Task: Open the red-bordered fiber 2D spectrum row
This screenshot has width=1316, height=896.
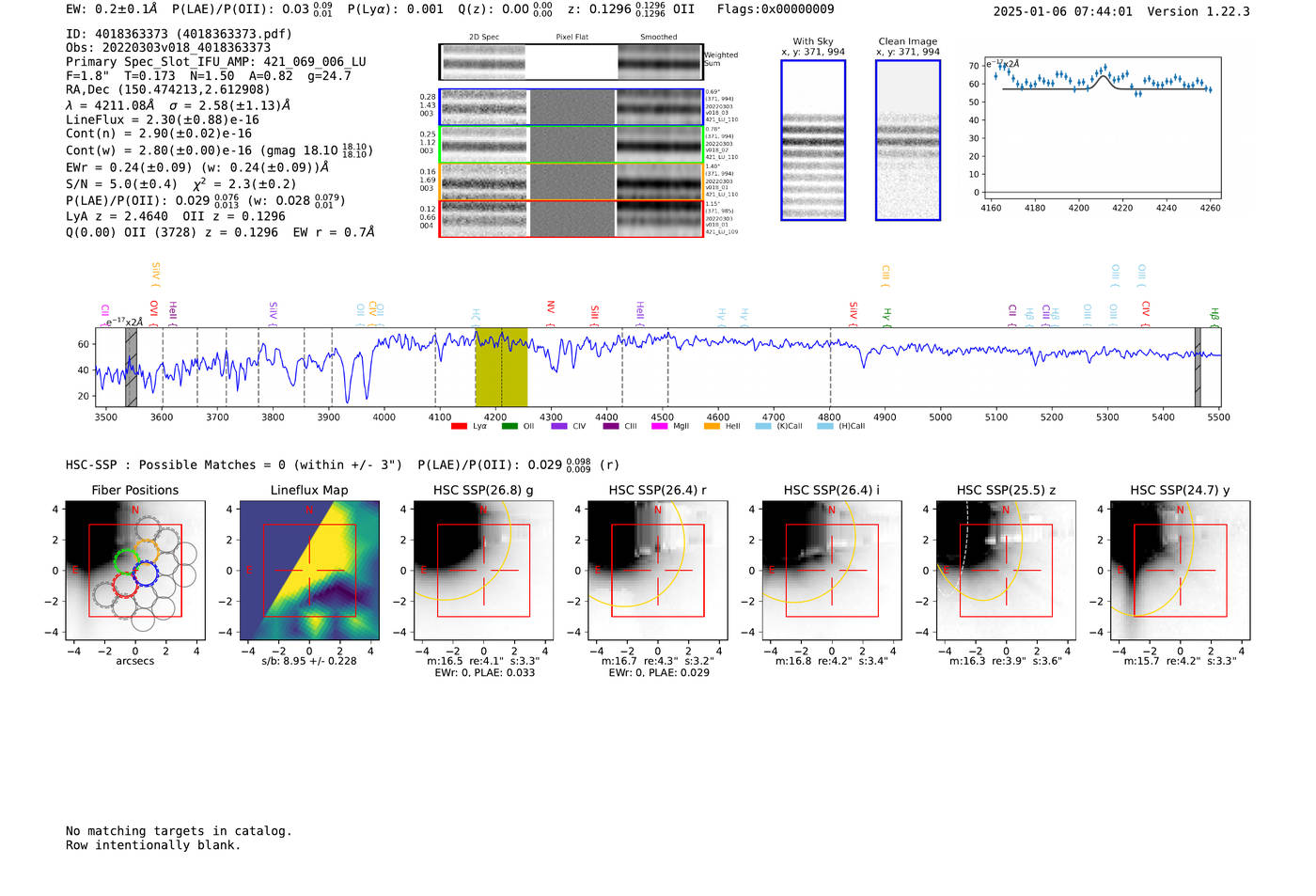Action: coord(571,218)
